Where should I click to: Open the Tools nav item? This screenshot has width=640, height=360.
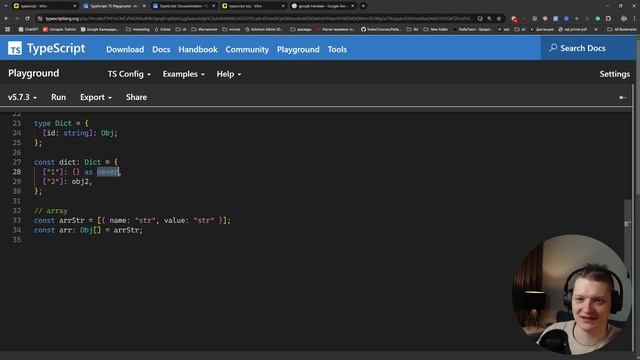(337, 49)
